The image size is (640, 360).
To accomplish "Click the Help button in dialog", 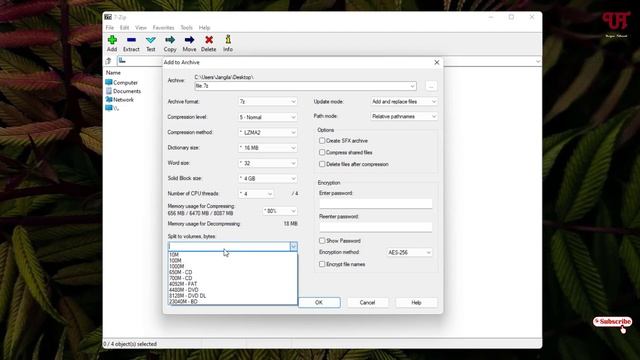I will click(416, 302).
